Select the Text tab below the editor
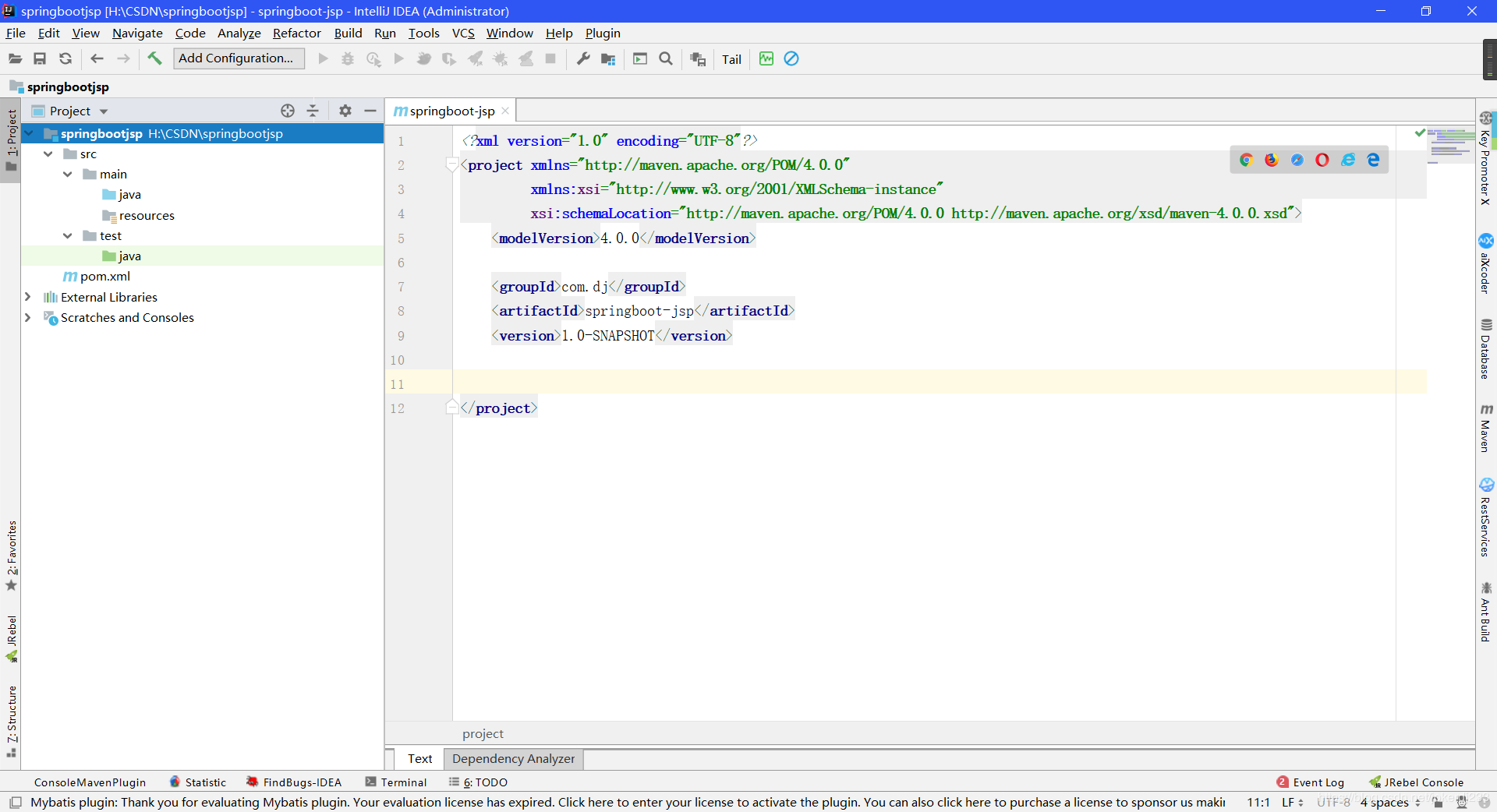The image size is (1497, 812). (419, 758)
